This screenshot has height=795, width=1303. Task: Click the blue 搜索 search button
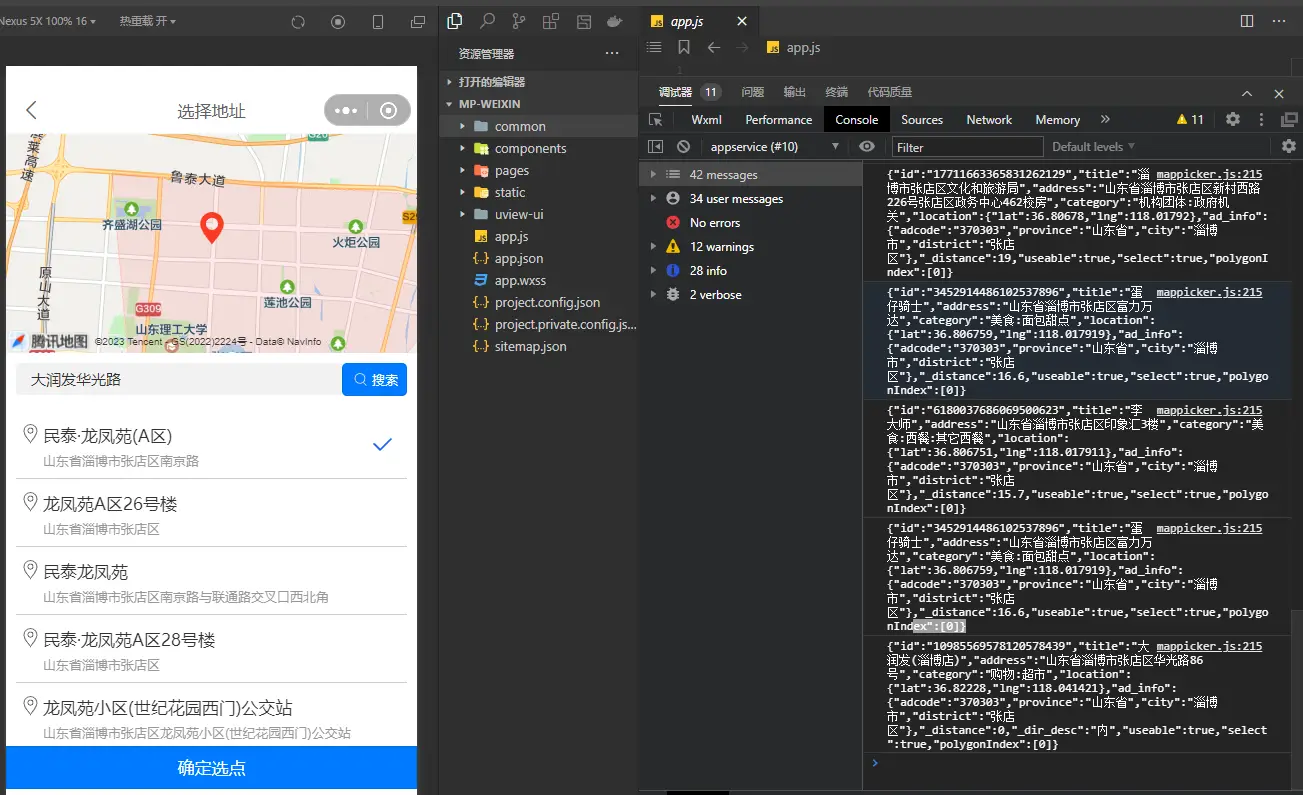(x=375, y=380)
